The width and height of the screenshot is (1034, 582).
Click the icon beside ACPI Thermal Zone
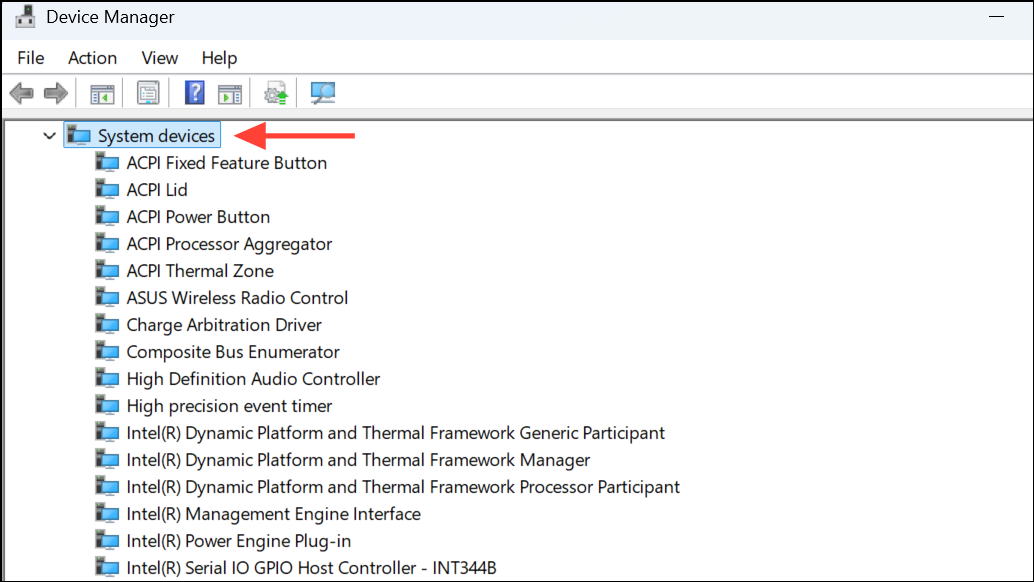click(x=107, y=270)
